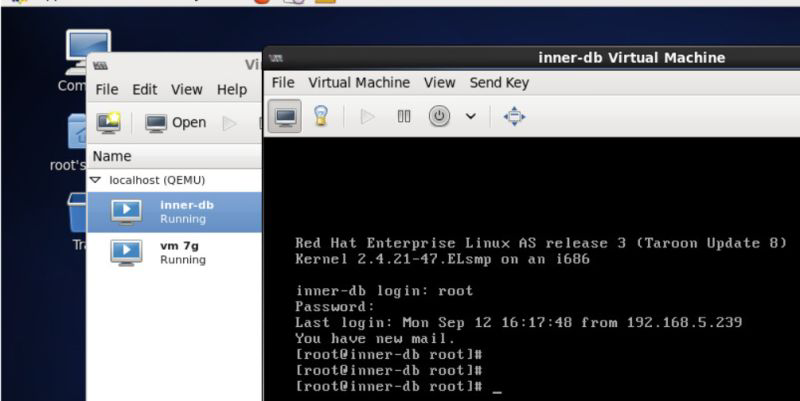Open File menu in inner-db window

tap(283, 83)
